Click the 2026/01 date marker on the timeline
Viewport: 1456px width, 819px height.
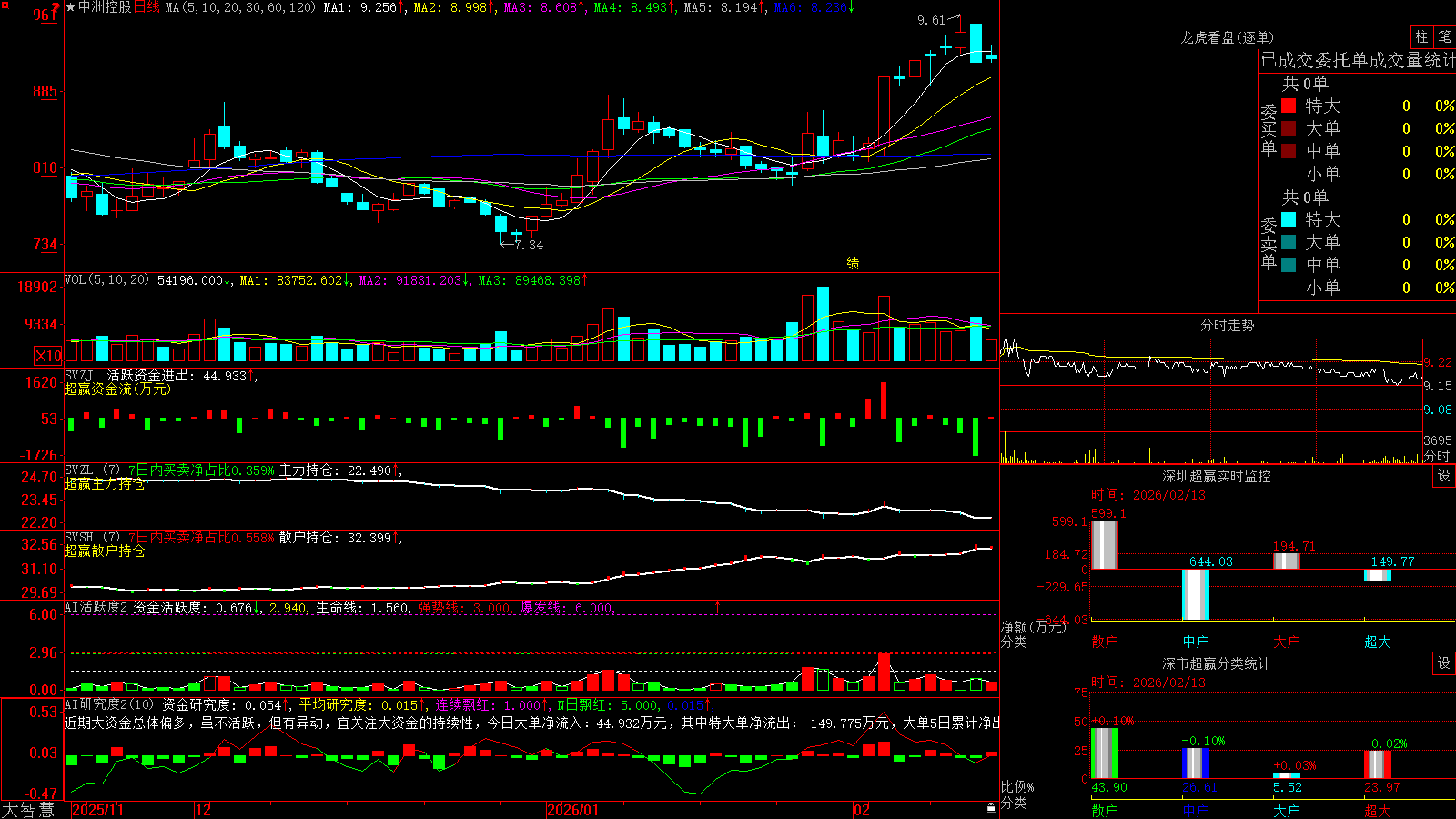tap(573, 810)
